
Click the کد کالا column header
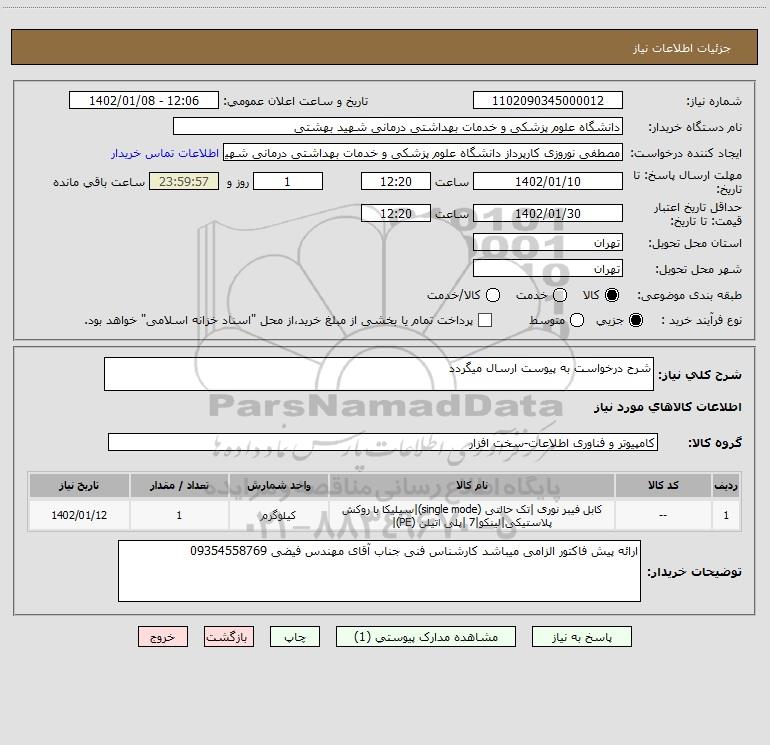663,485
